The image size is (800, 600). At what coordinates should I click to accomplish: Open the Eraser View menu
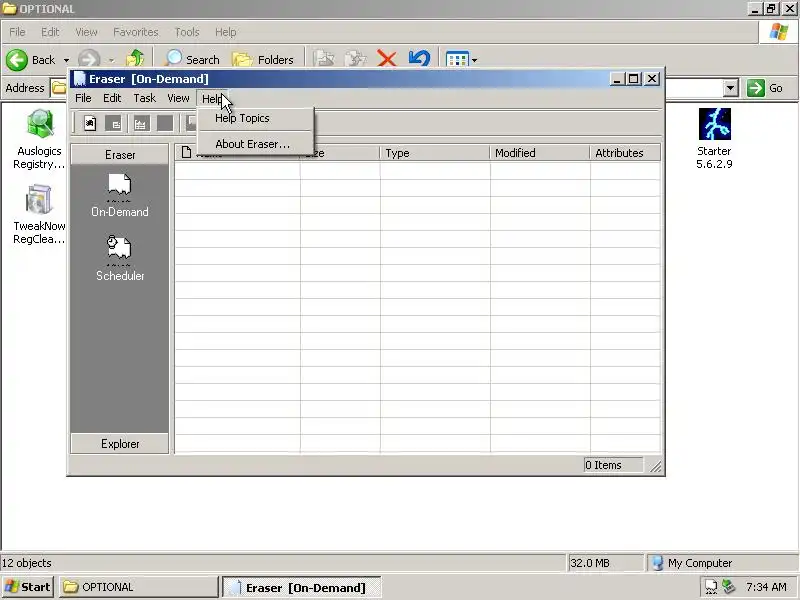pyautogui.click(x=178, y=98)
